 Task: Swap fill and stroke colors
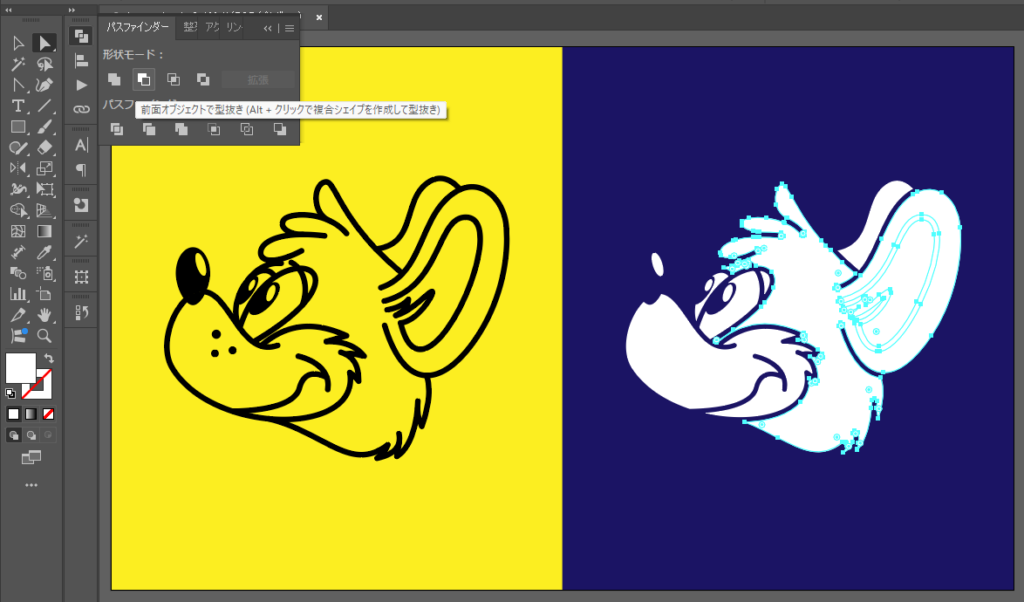[x=49, y=358]
